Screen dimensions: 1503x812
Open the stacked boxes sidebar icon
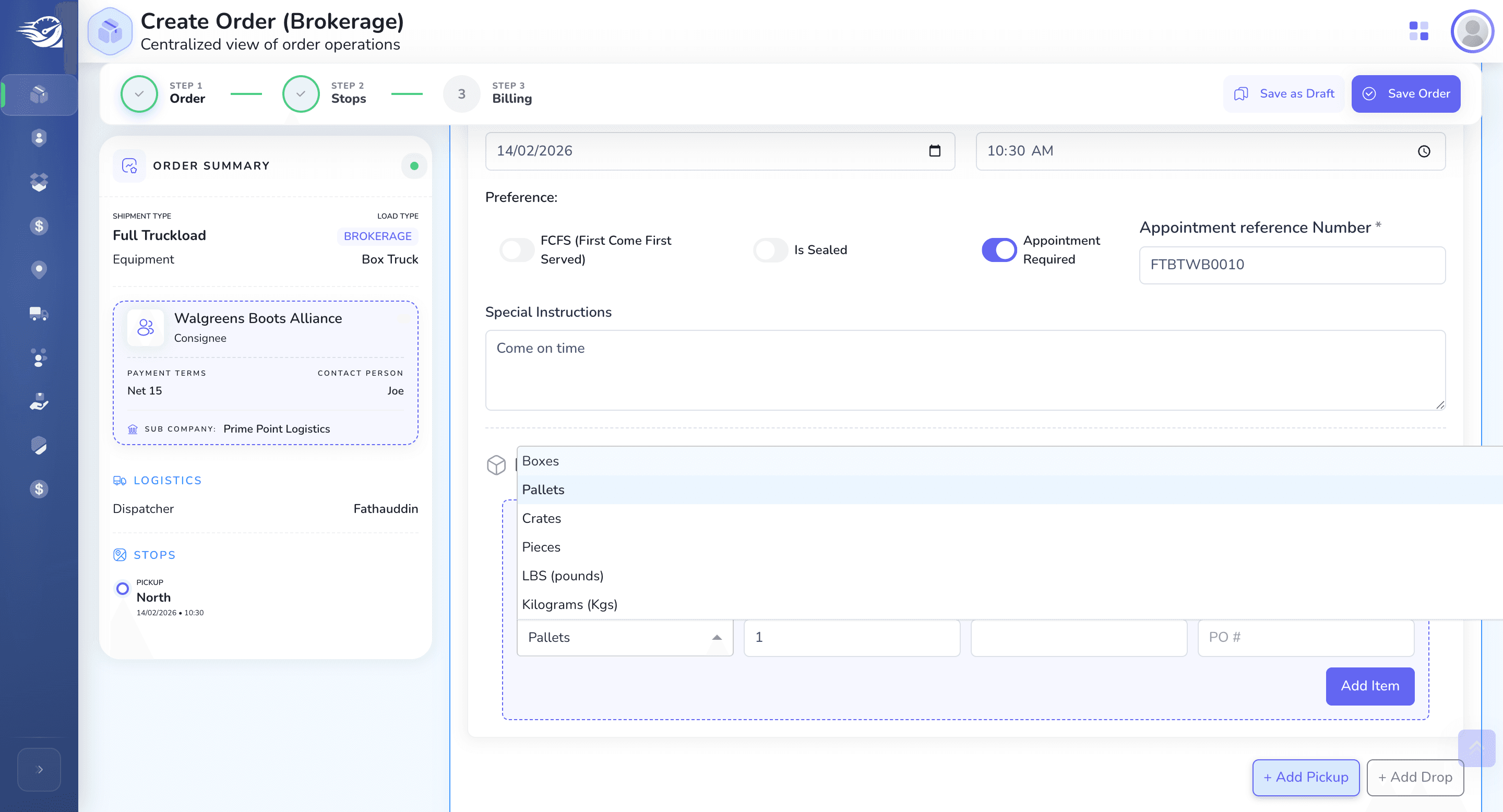click(x=39, y=182)
